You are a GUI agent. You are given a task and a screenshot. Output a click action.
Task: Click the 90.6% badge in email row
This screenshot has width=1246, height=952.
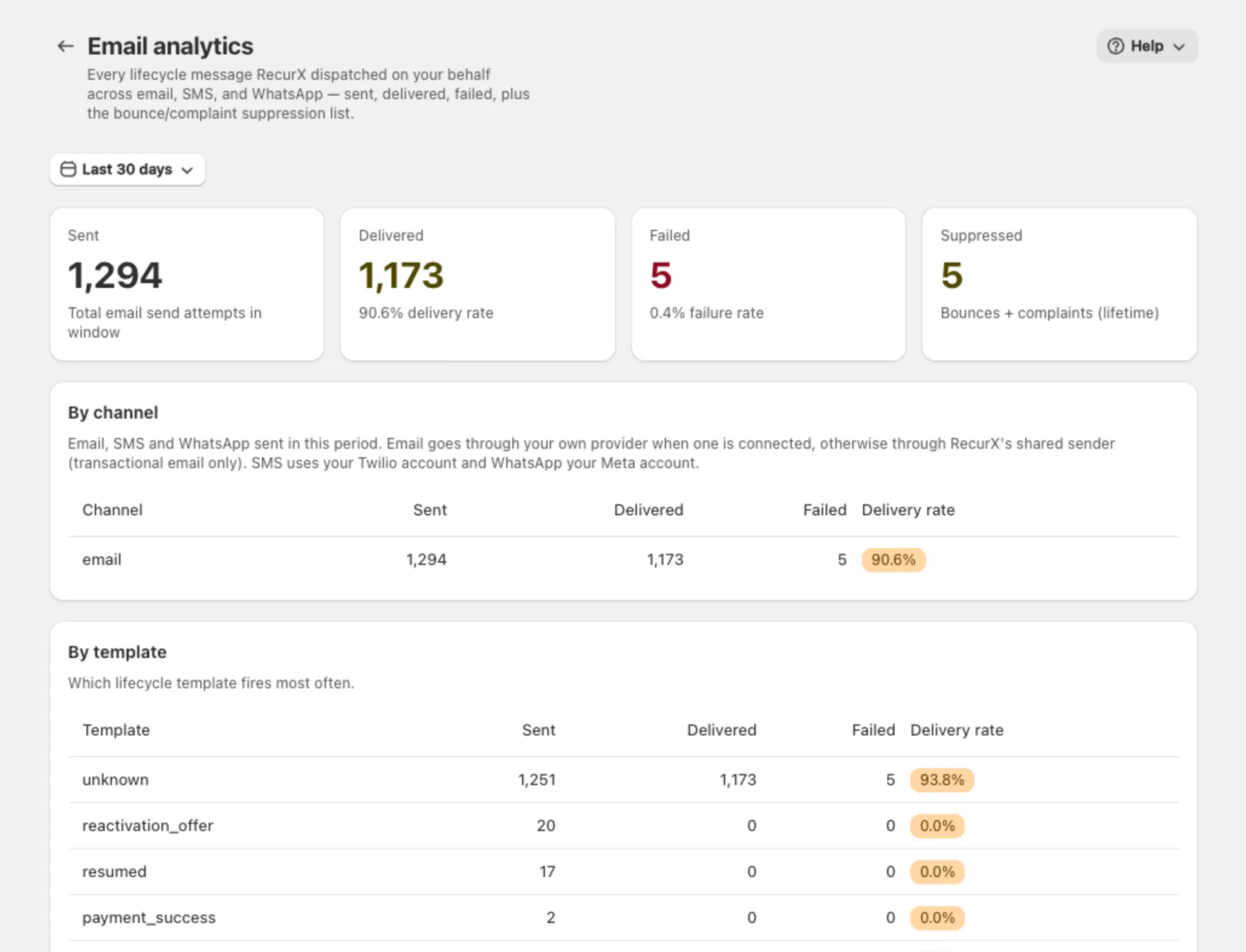point(893,560)
